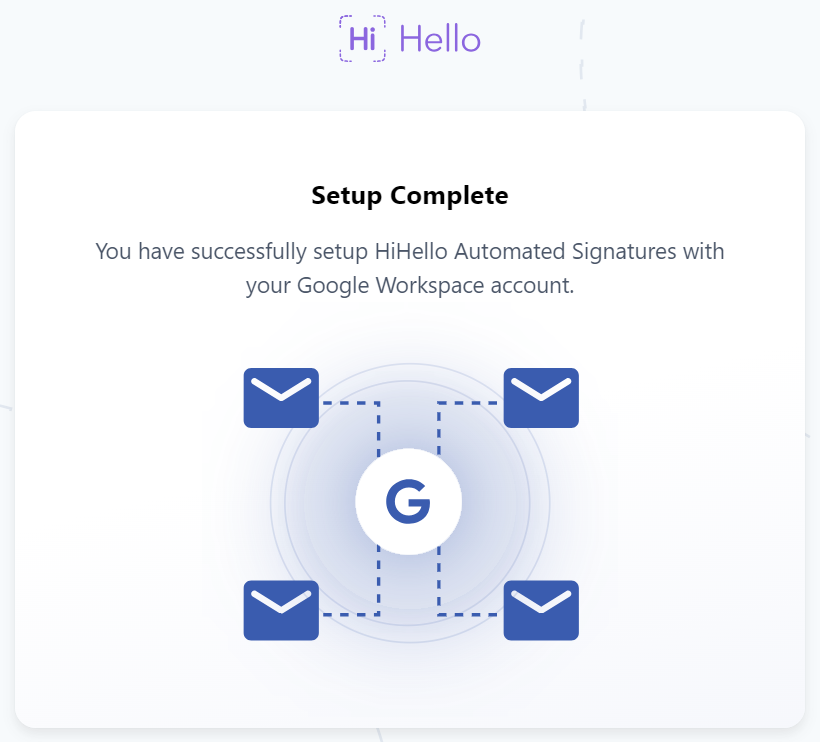Select the top-right envelope icon
This screenshot has height=742, width=820.
[541, 398]
